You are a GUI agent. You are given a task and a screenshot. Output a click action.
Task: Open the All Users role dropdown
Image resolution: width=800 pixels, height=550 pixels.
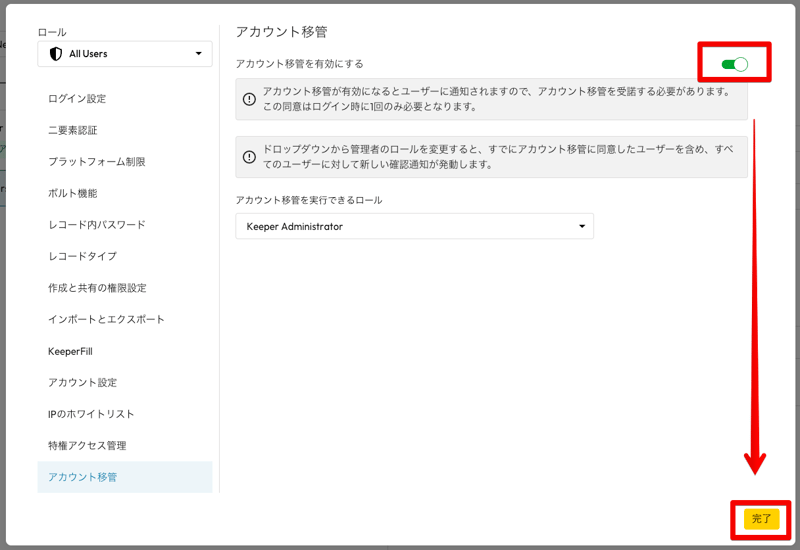tap(124, 54)
